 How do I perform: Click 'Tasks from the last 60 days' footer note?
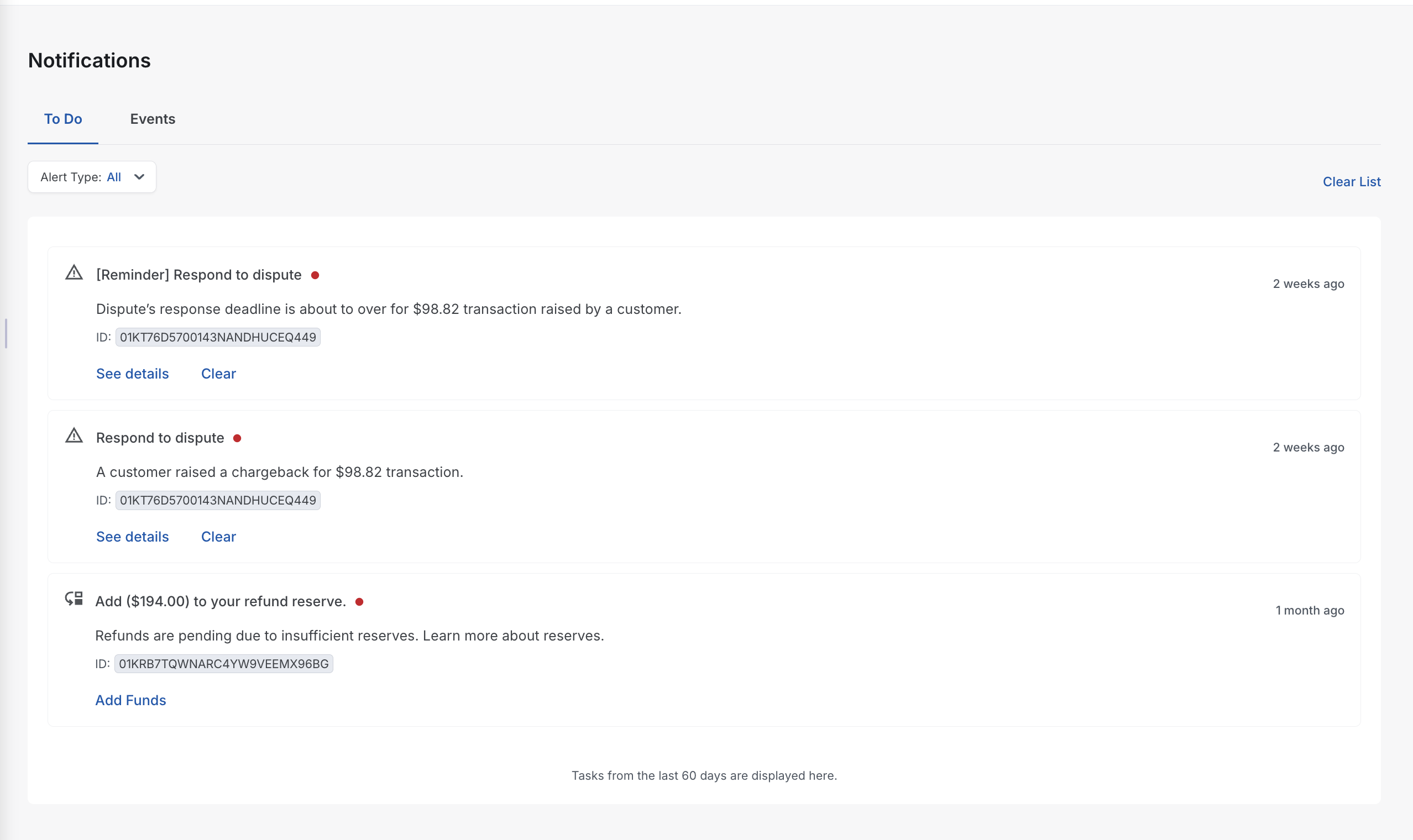point(704,775)
